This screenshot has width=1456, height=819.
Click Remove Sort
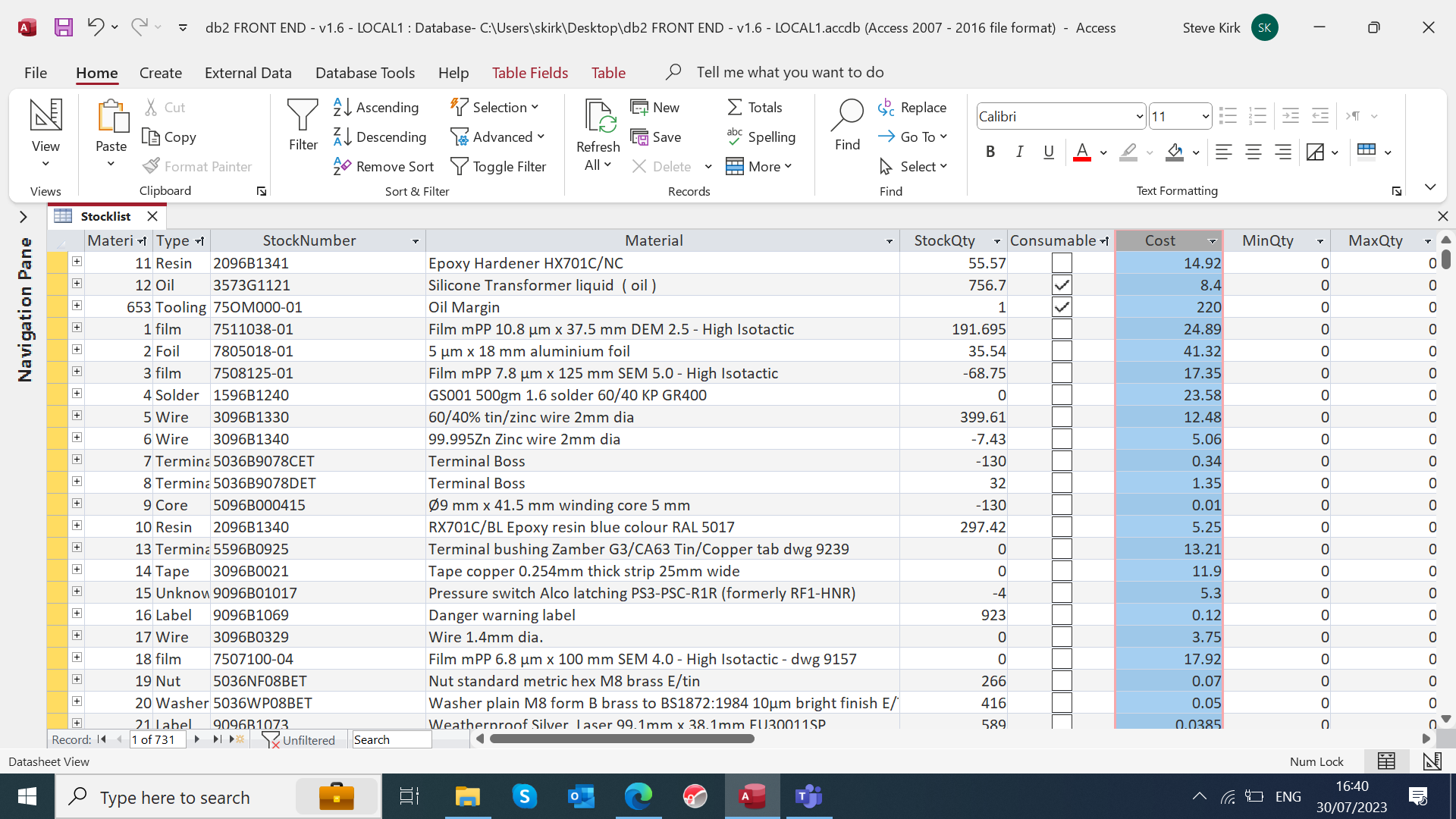pos(383,166)
